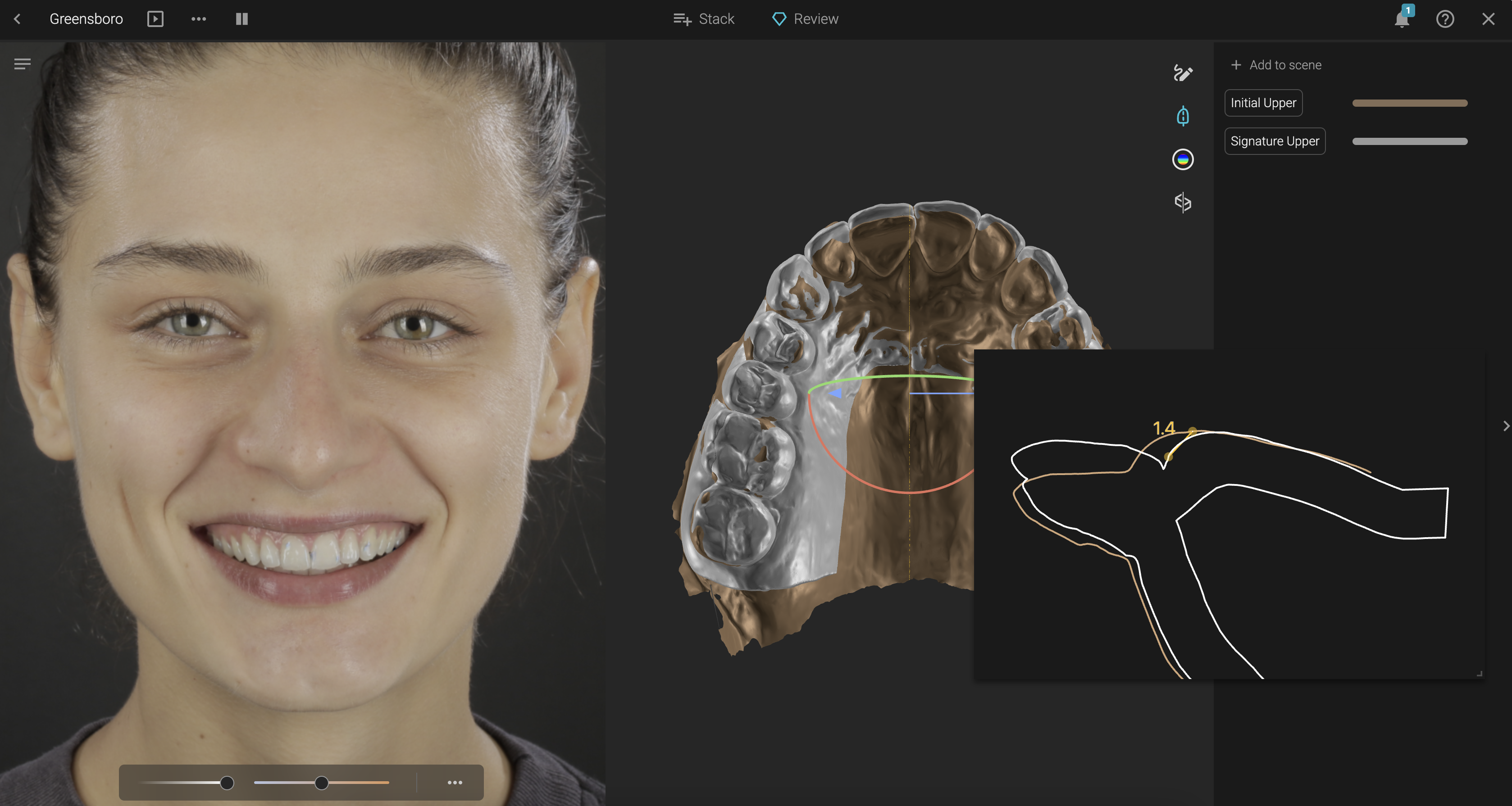Toggle the blue tooth measurement tool
This screenshot has height=806, width=1512.
pos(1182,116)
